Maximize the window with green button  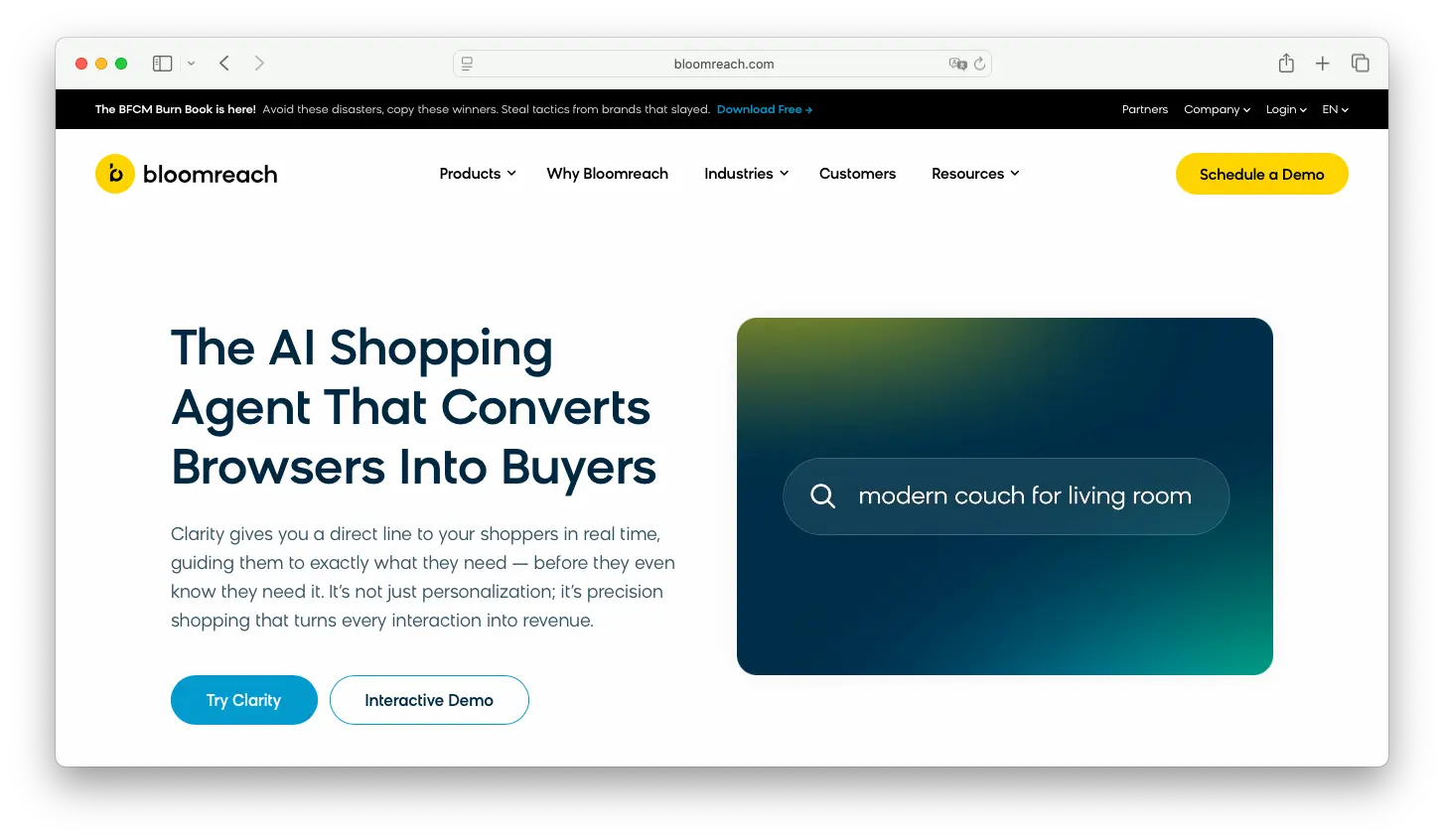(121, 64)
